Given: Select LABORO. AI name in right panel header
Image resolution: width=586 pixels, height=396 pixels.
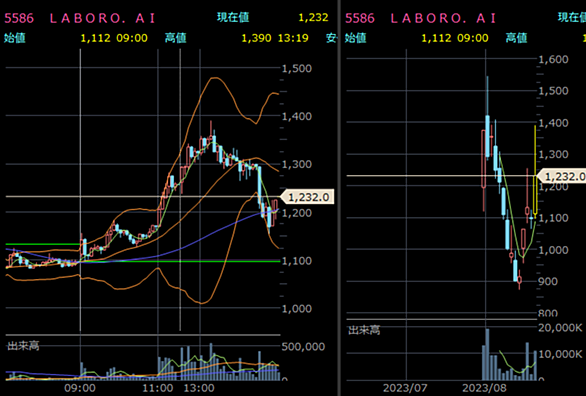Looking at the screenshot, I should [x=443, y=18].
